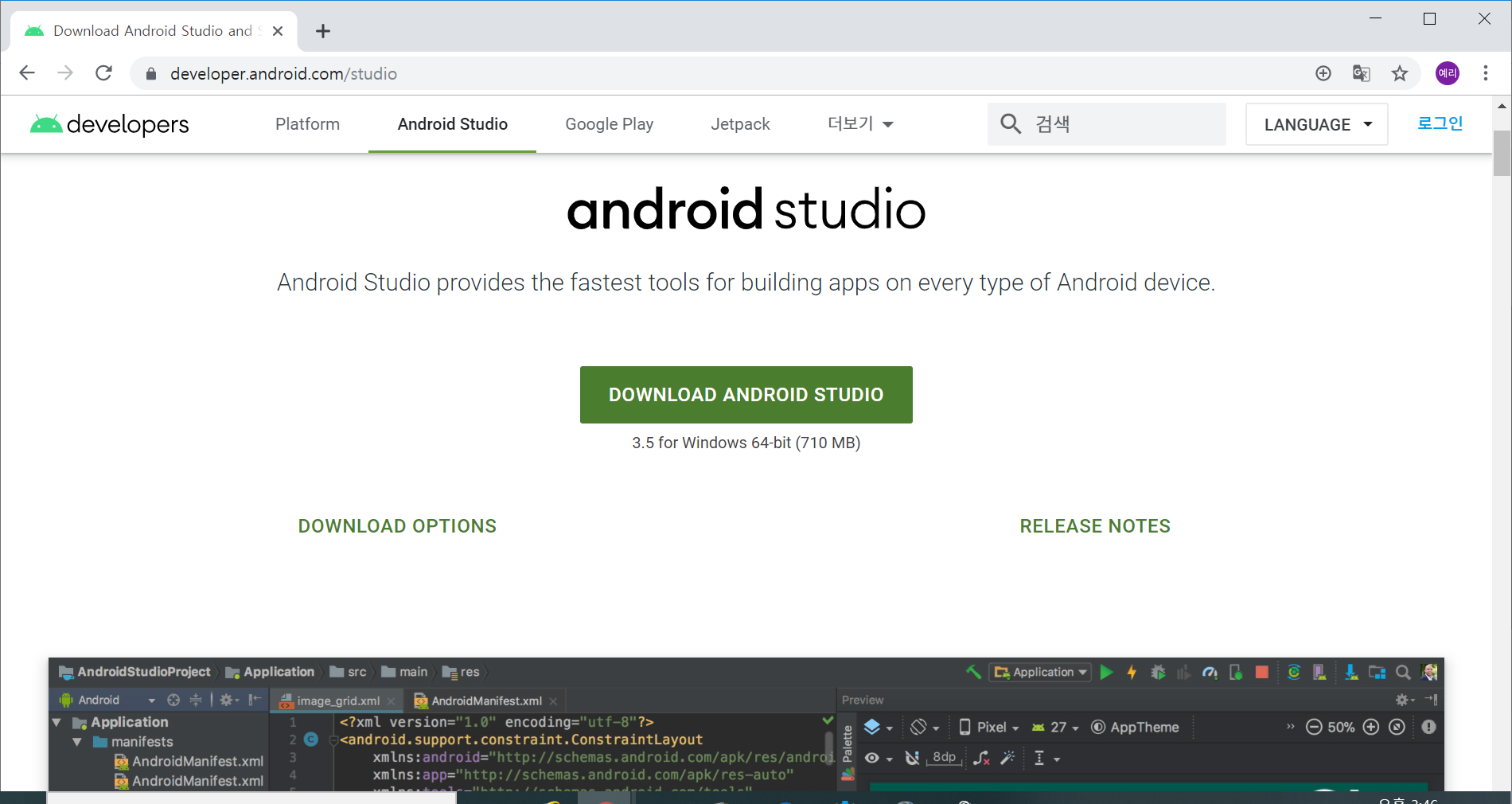Viewport: 1512px width, 804px height.
Task: Click the eye view options icon in Preview
Action: point(872,758)
